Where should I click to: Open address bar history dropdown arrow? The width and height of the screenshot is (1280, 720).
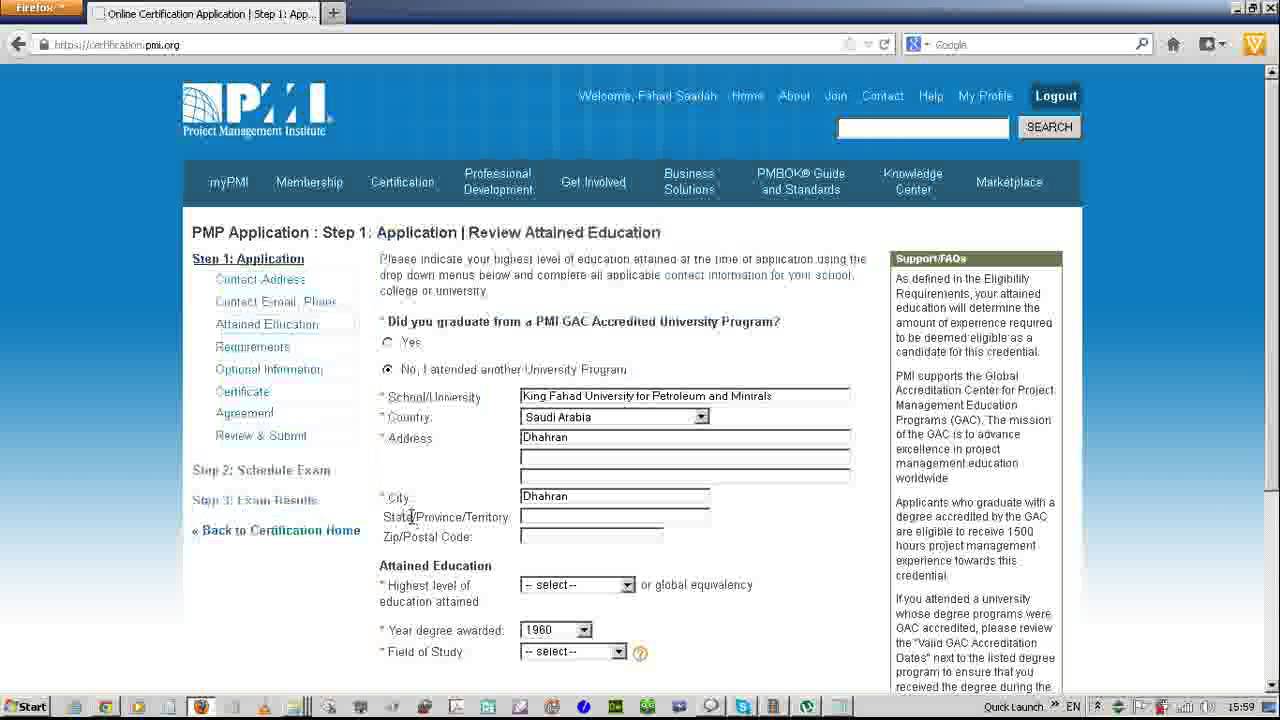[867, 44]
